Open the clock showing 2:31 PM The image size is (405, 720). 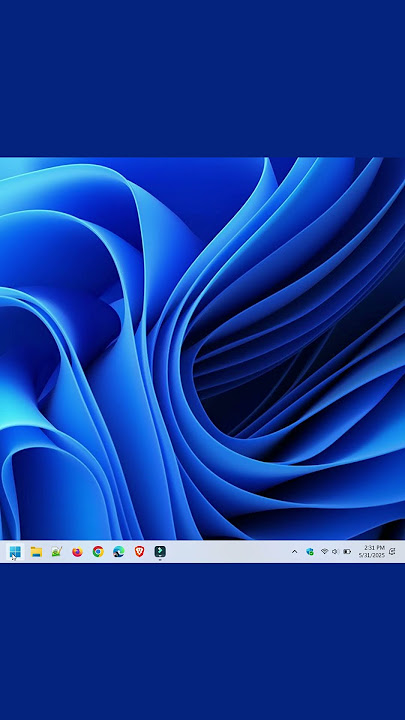(x=371, y=551)
